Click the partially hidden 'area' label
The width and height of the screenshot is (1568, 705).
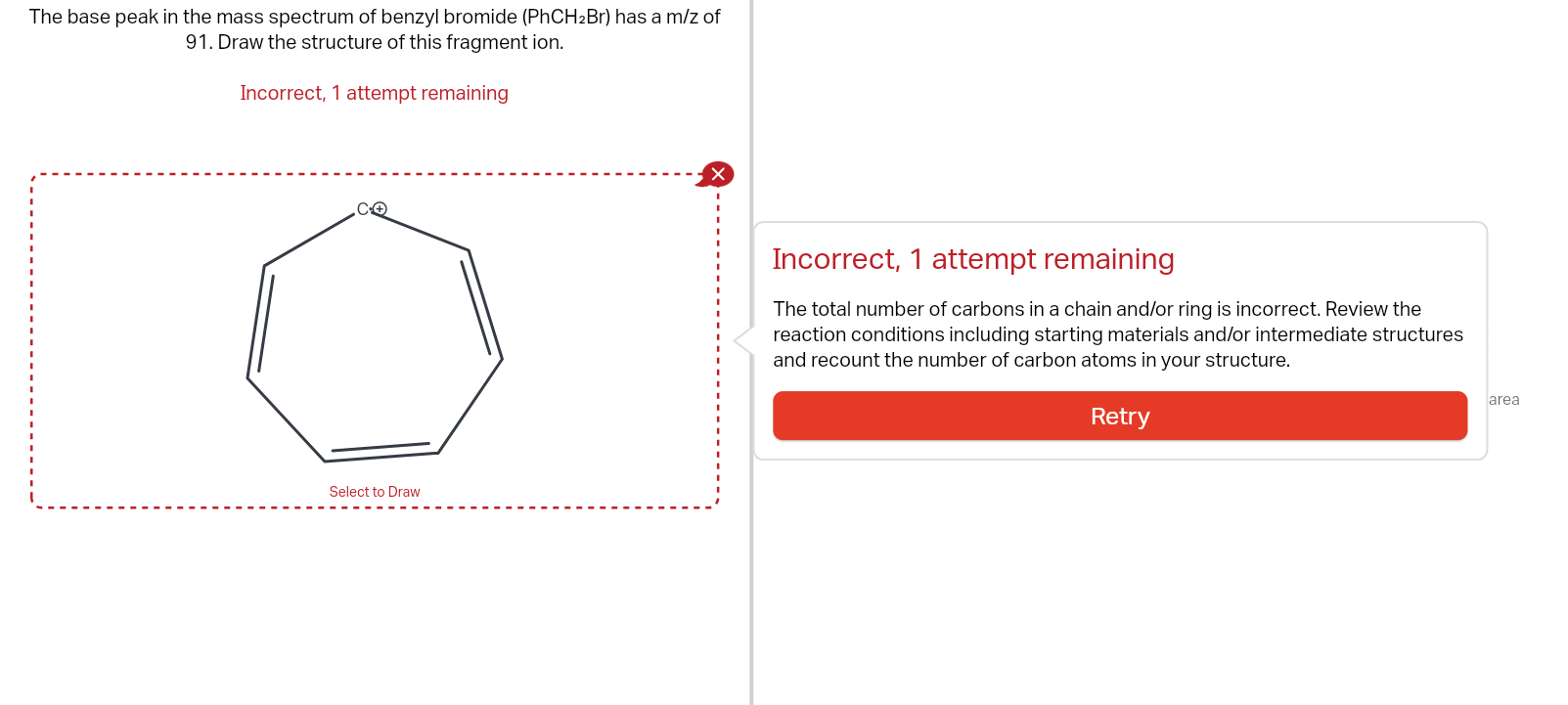click(x=1503, y=399)
